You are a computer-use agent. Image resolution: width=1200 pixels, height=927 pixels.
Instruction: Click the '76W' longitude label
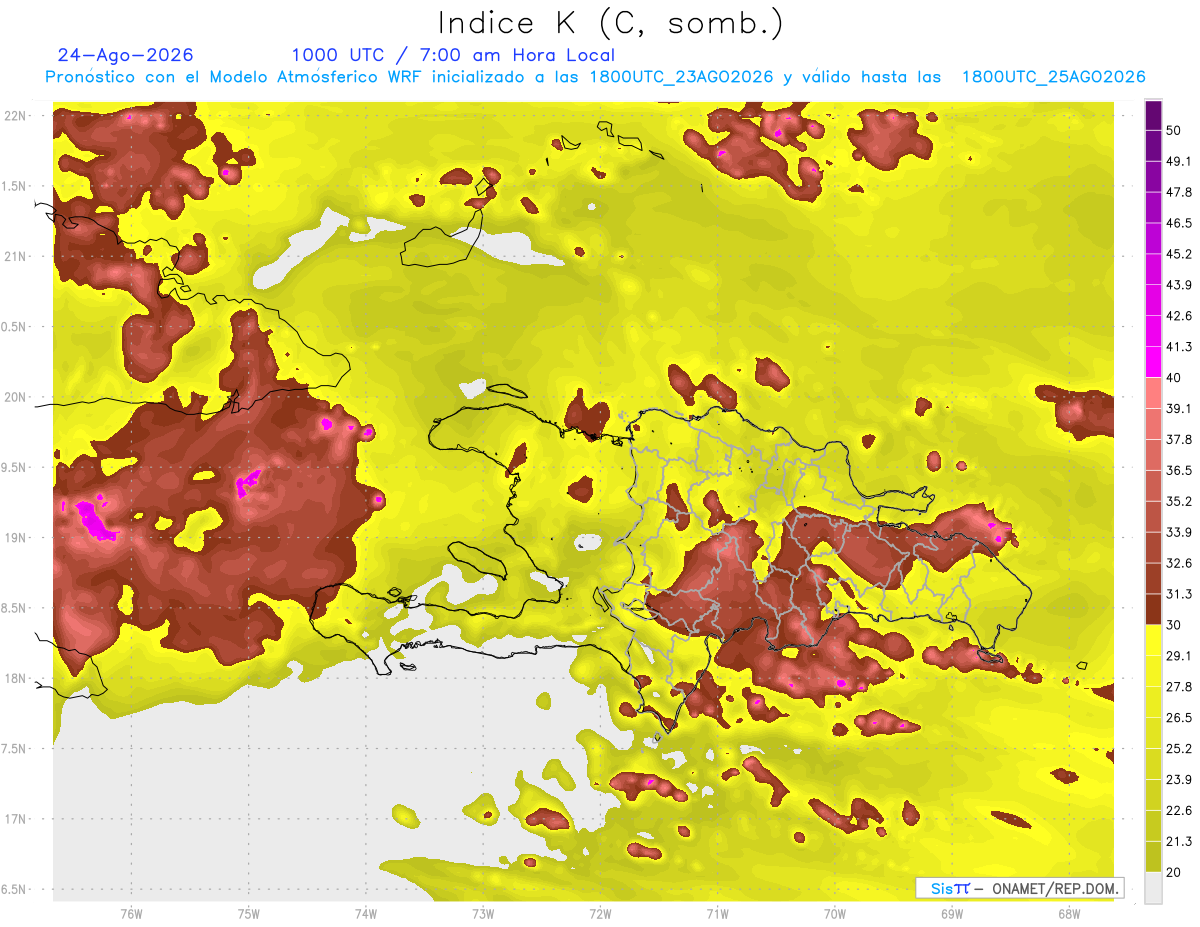[131, 913]
